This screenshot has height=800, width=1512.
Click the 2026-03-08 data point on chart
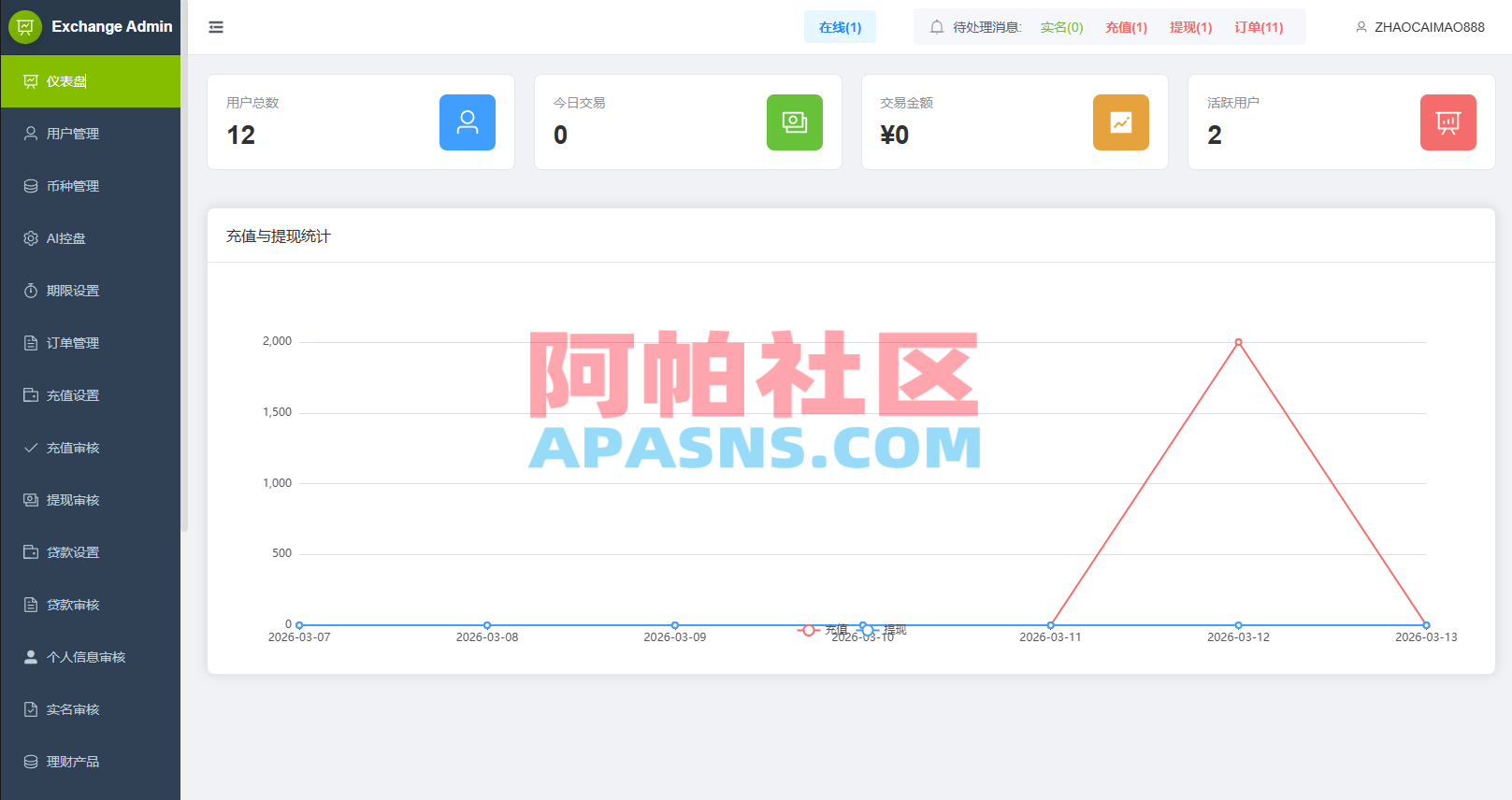[487, 625]
